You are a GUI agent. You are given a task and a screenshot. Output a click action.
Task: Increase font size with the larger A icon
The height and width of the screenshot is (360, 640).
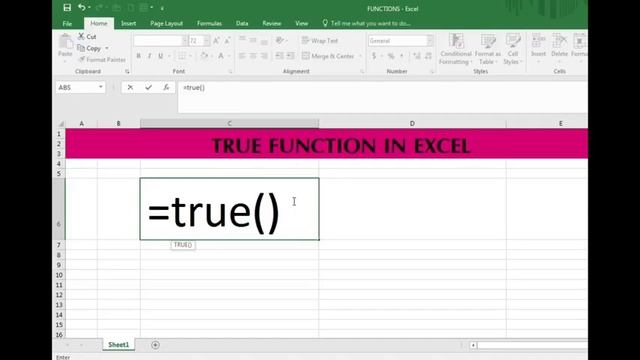216,40
